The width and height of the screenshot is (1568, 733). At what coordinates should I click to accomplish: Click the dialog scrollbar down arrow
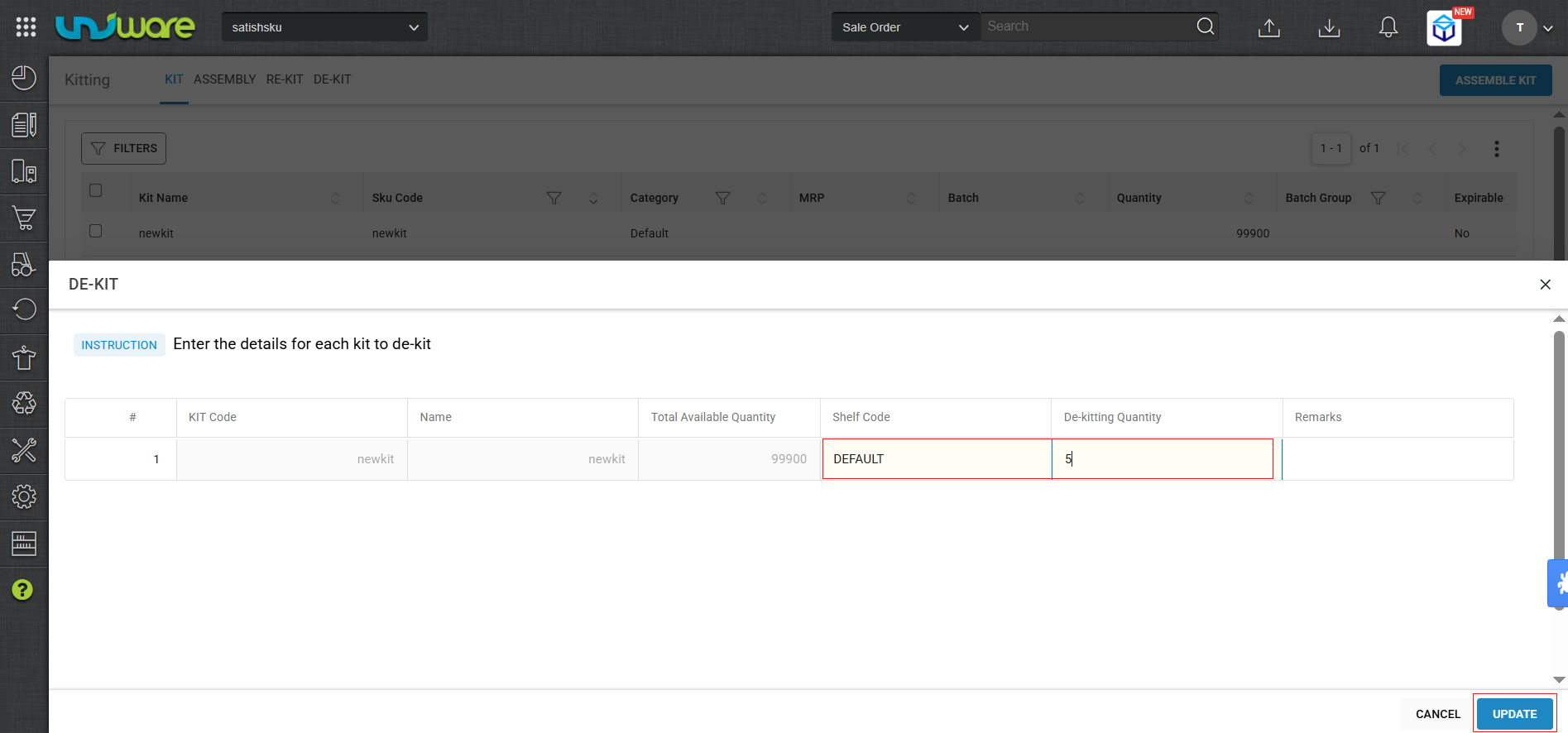[x=1559, y=680]
